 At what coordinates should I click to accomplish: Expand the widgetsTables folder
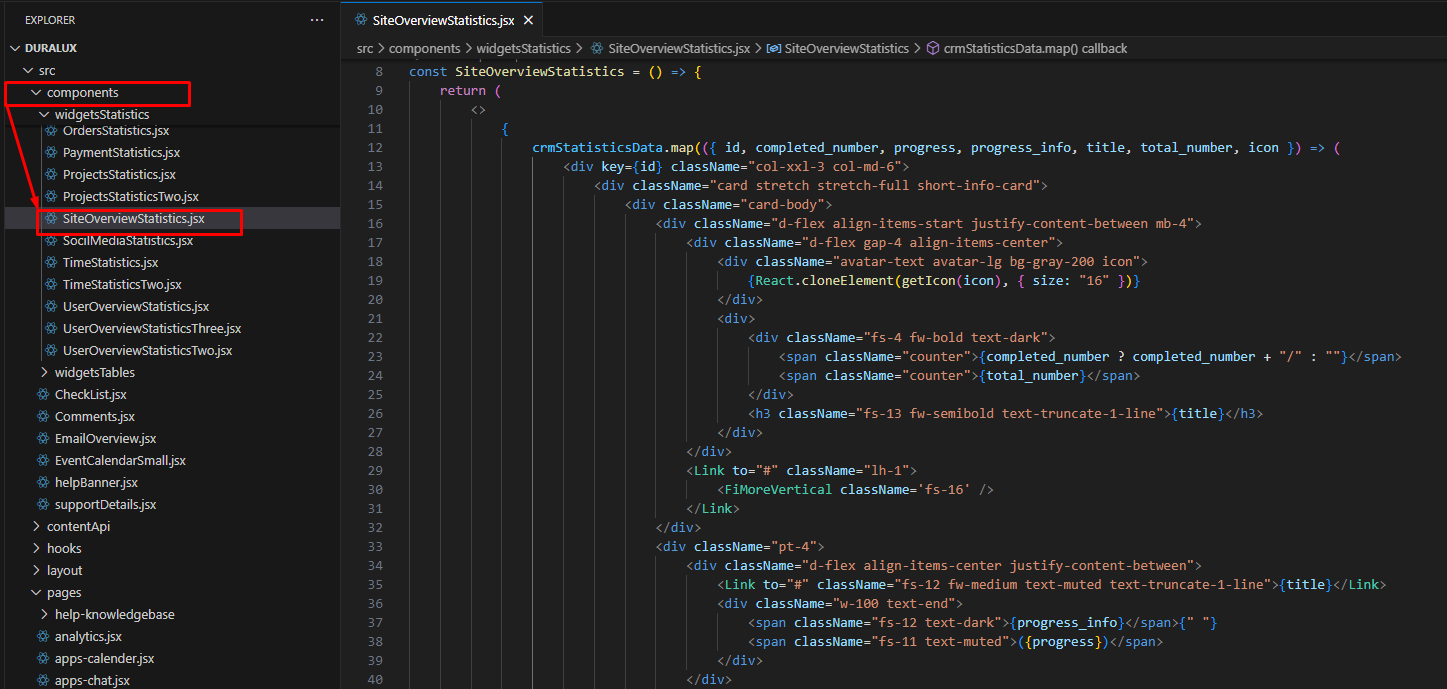click(x=44, y=373)
